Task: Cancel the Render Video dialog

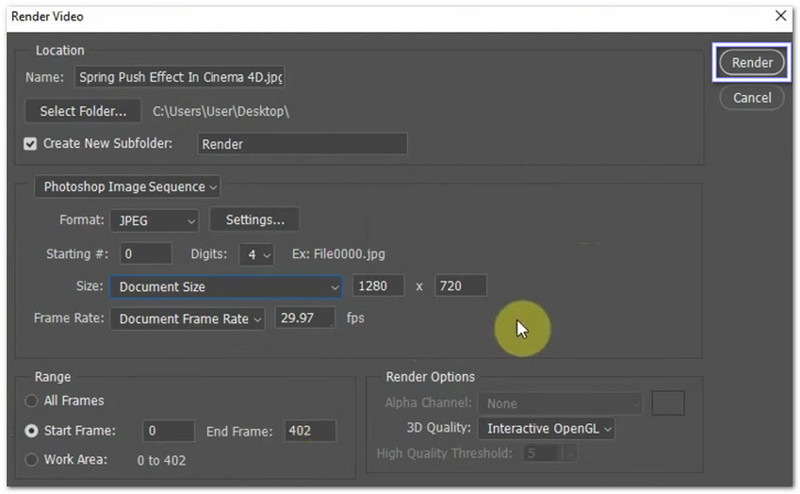Action: (x=752, y=98)
